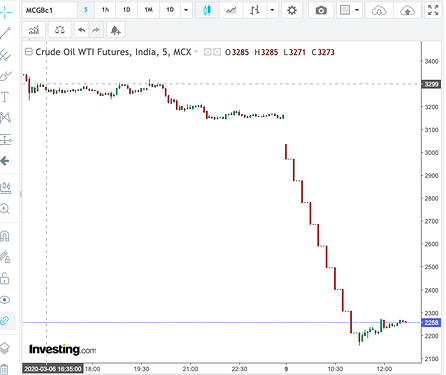The image size is (446, 375).
Task: Click the 2258 current price label
Action: (x=431, y=322)
